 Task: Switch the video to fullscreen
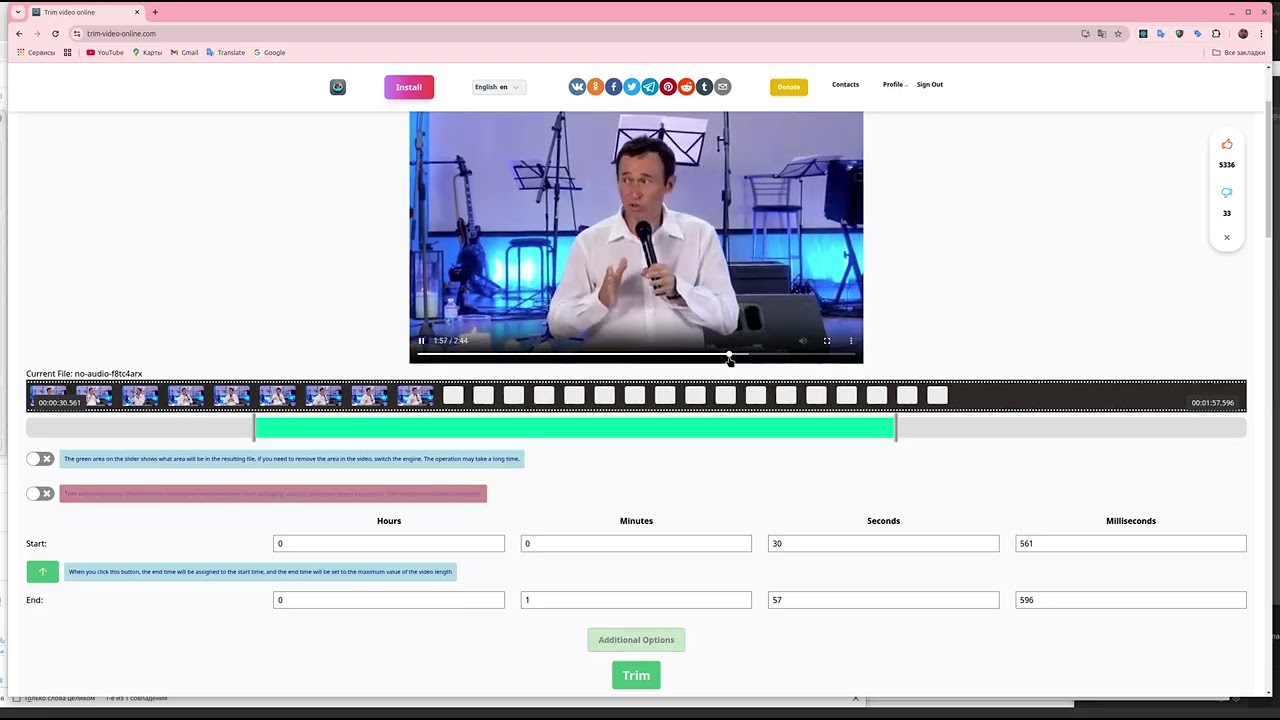[827, 341]
